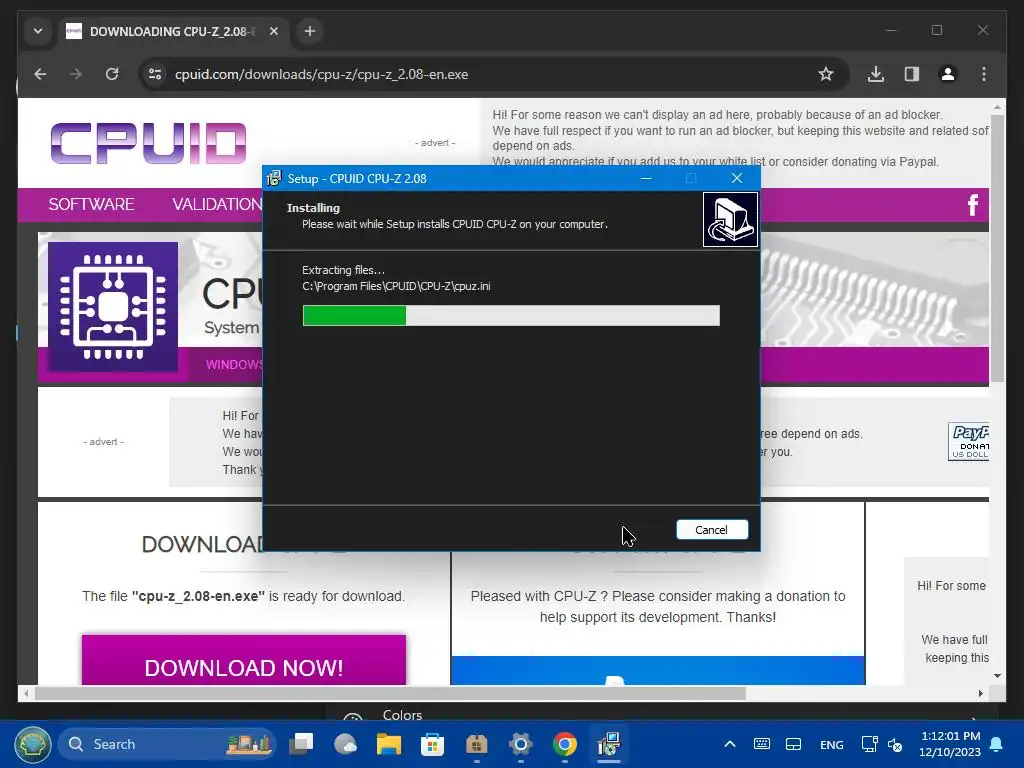
Task: Click the Setup installer title bar icon
Action: click(274, 178)
